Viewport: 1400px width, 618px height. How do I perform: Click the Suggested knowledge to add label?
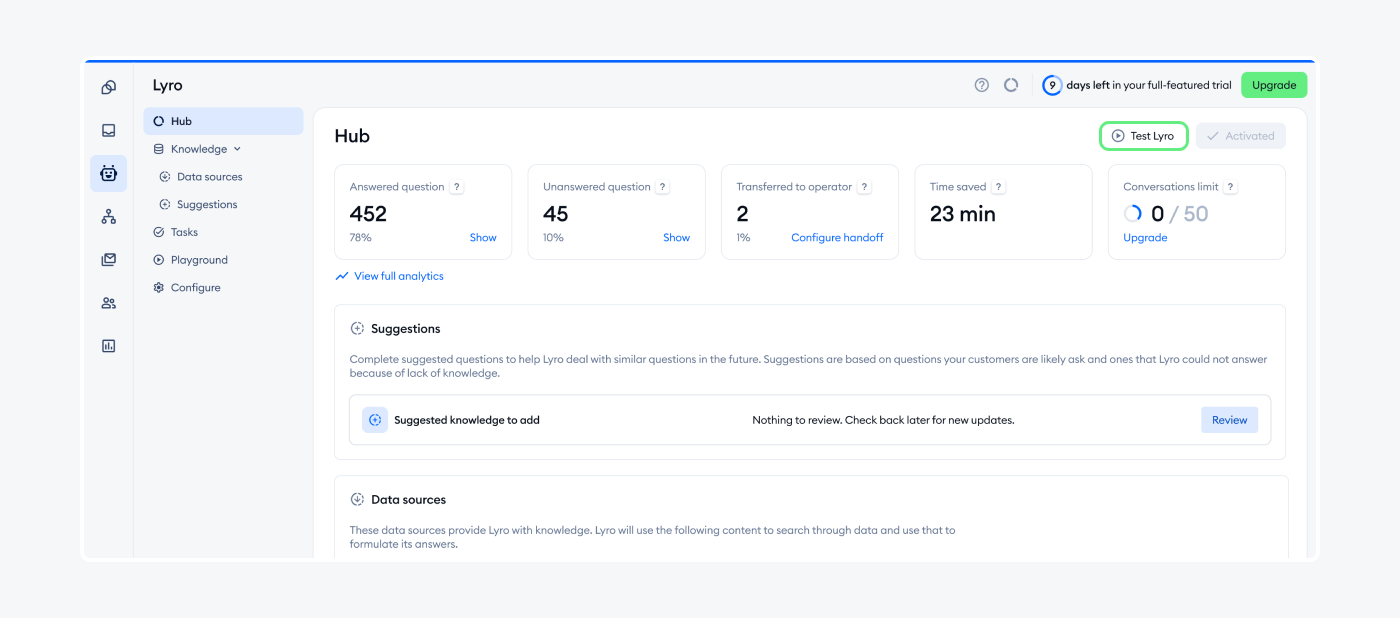(467, 420)
